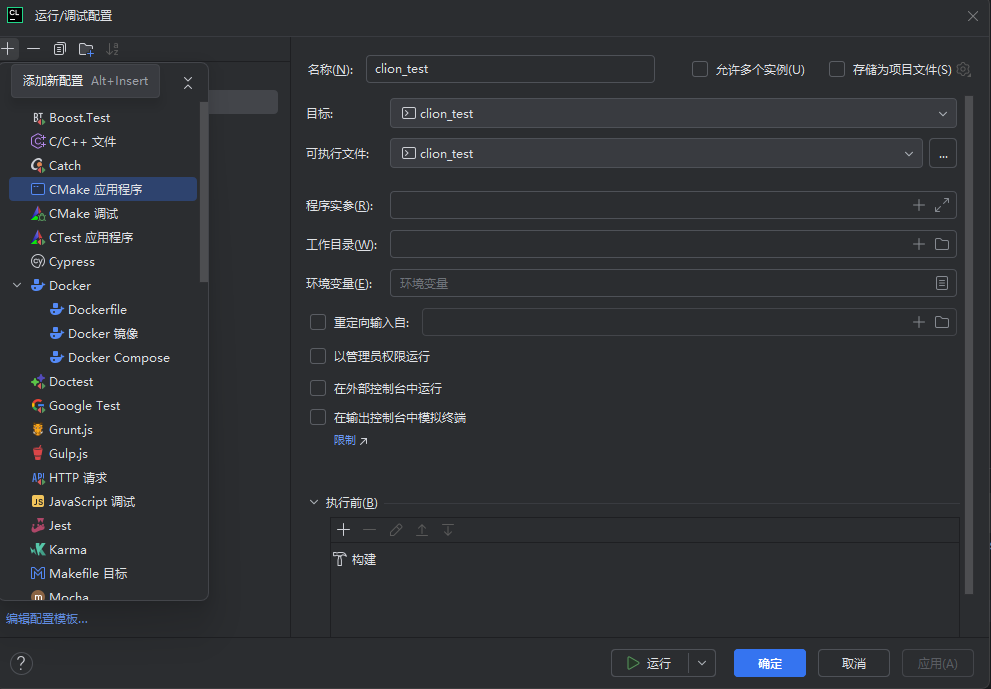Viewport: 991px width, 689px height.
Task: Insert macro in 工作目录 via plus icon
Action: (919, 244)
